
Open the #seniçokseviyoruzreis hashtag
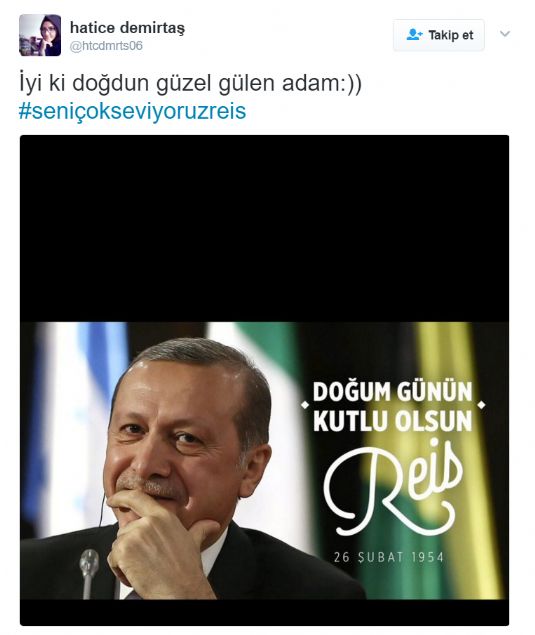pos(132,111)
